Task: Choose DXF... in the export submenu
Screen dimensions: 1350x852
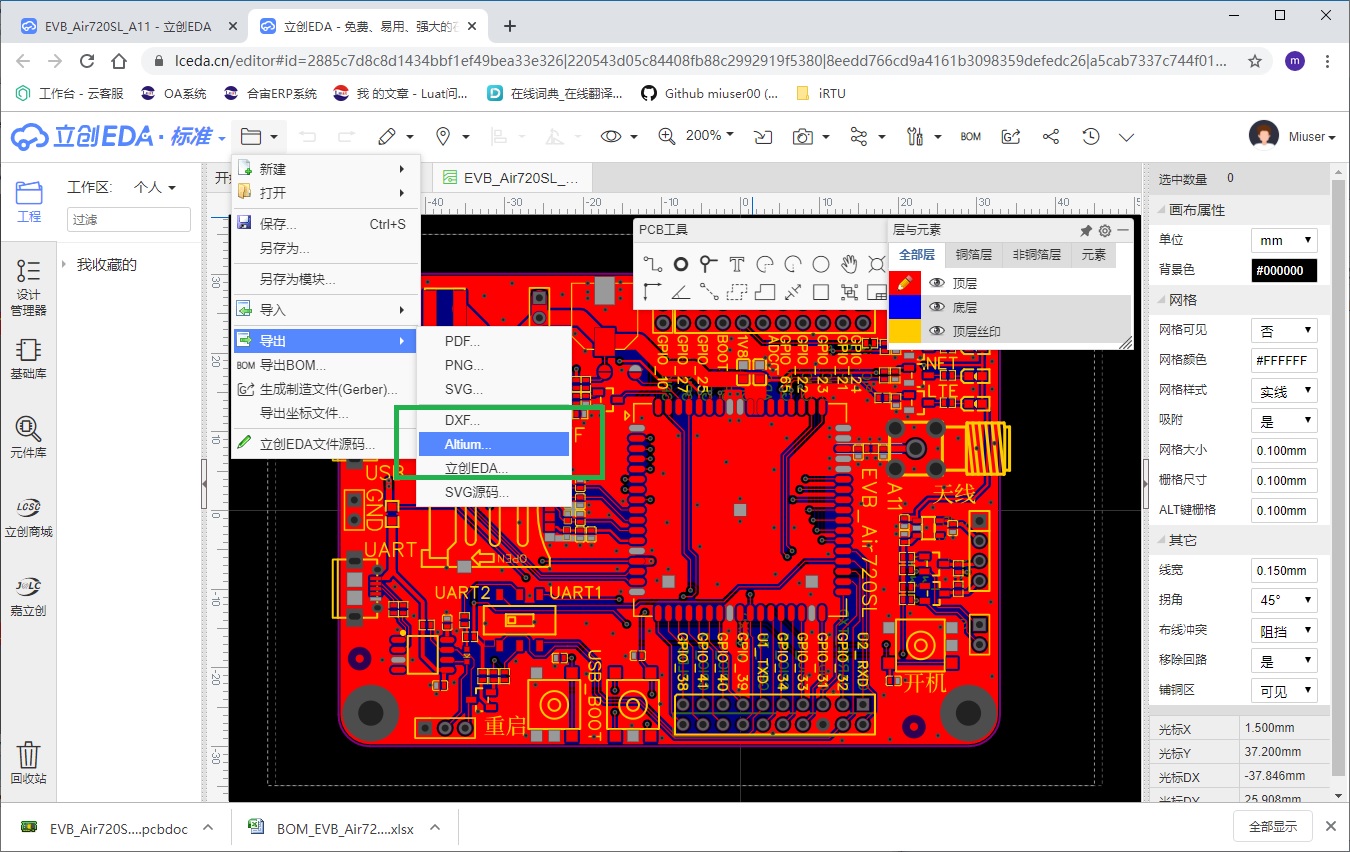Action: point(493,420)
